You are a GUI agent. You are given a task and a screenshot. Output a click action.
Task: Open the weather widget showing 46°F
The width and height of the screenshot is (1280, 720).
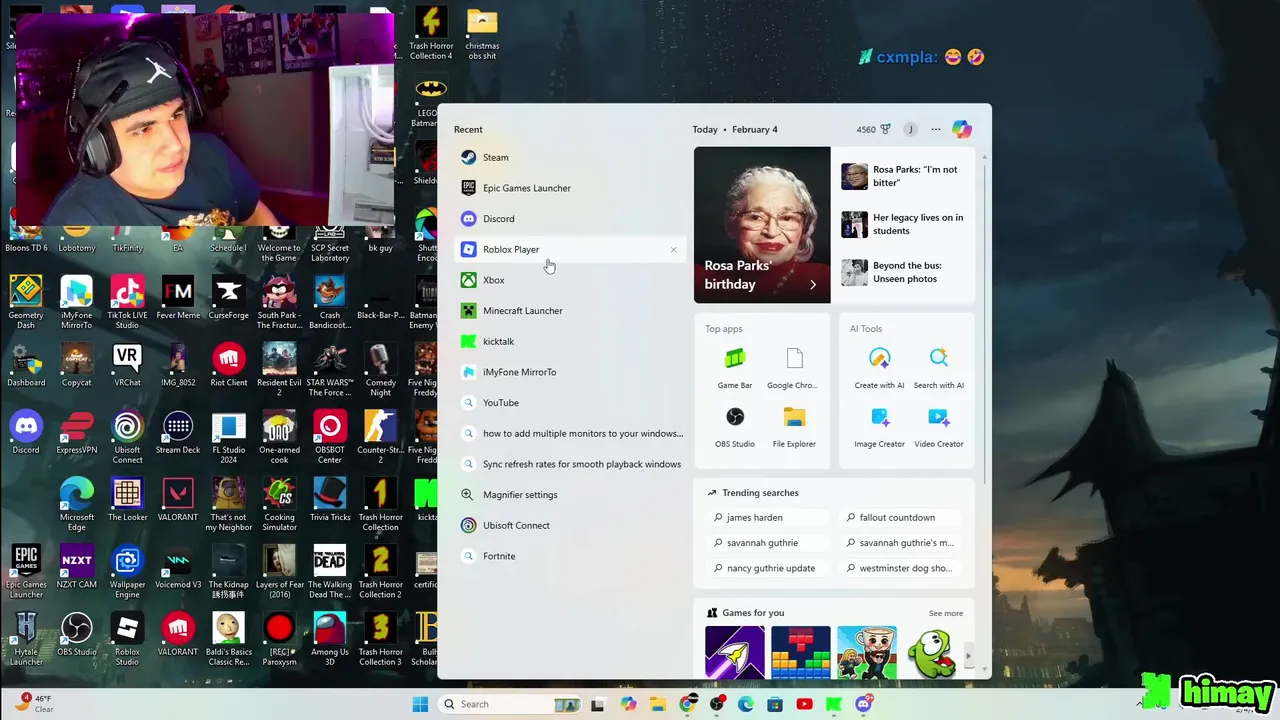click(x=34, y=703)
